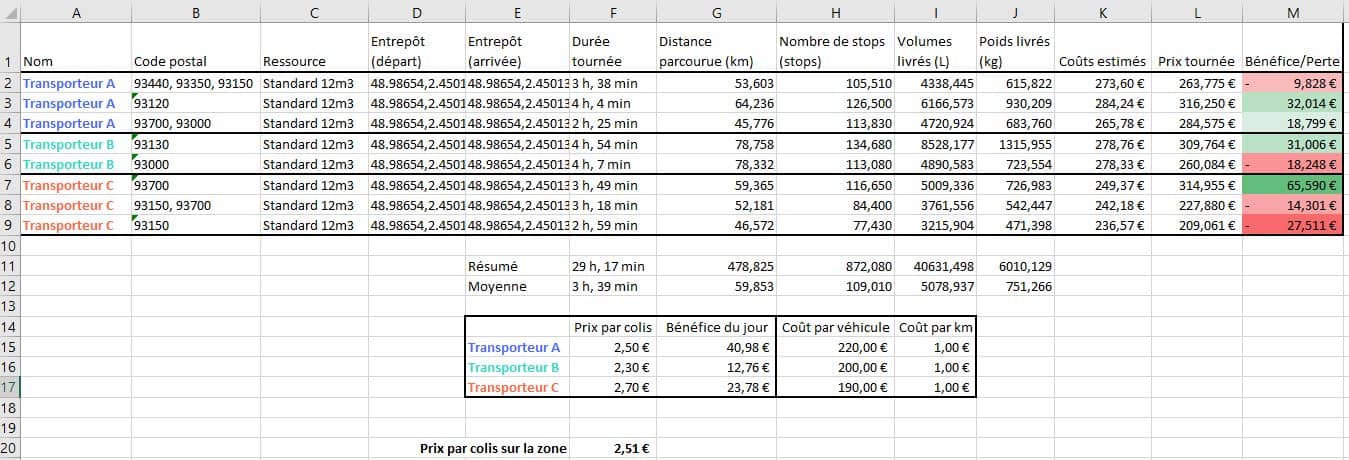Click 'Prix par colis' summary header

[612, 327]
